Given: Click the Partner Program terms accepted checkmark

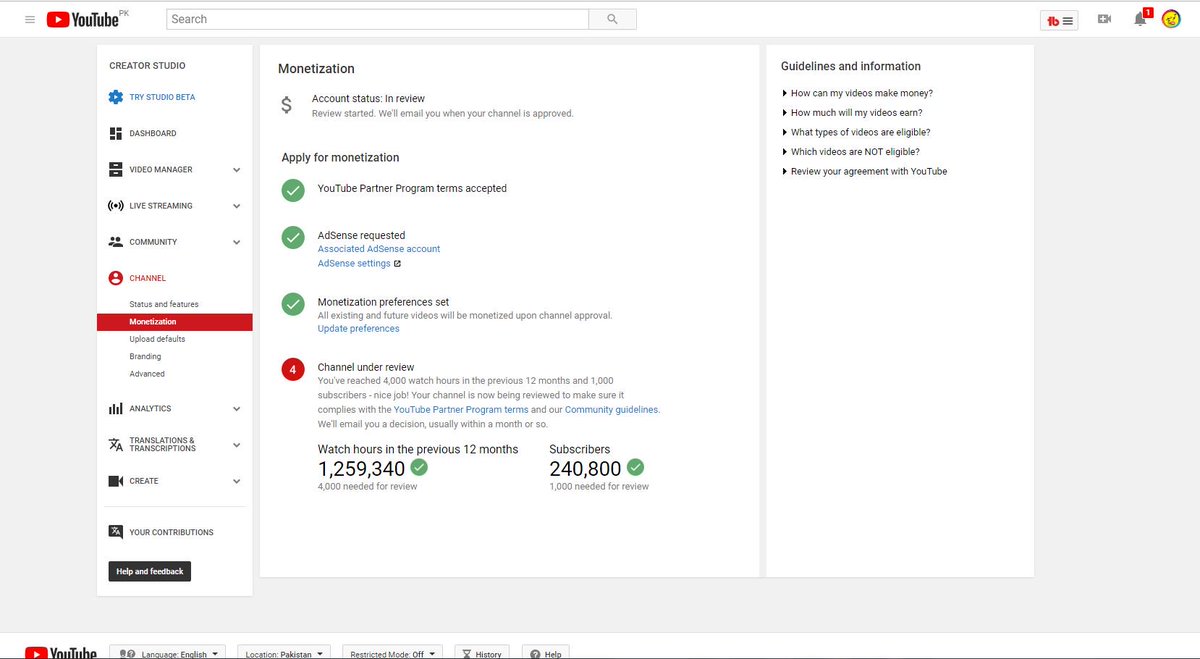Looking at the screenshot, I should (293, 190).
